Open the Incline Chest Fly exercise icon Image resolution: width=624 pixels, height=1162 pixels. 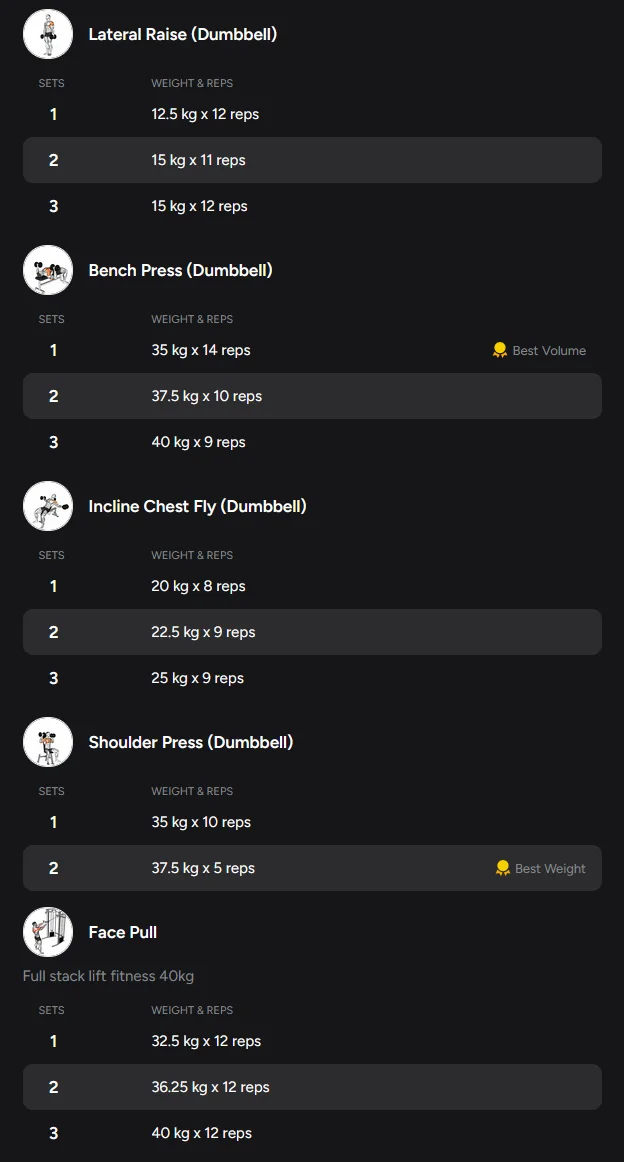(48, 506)
